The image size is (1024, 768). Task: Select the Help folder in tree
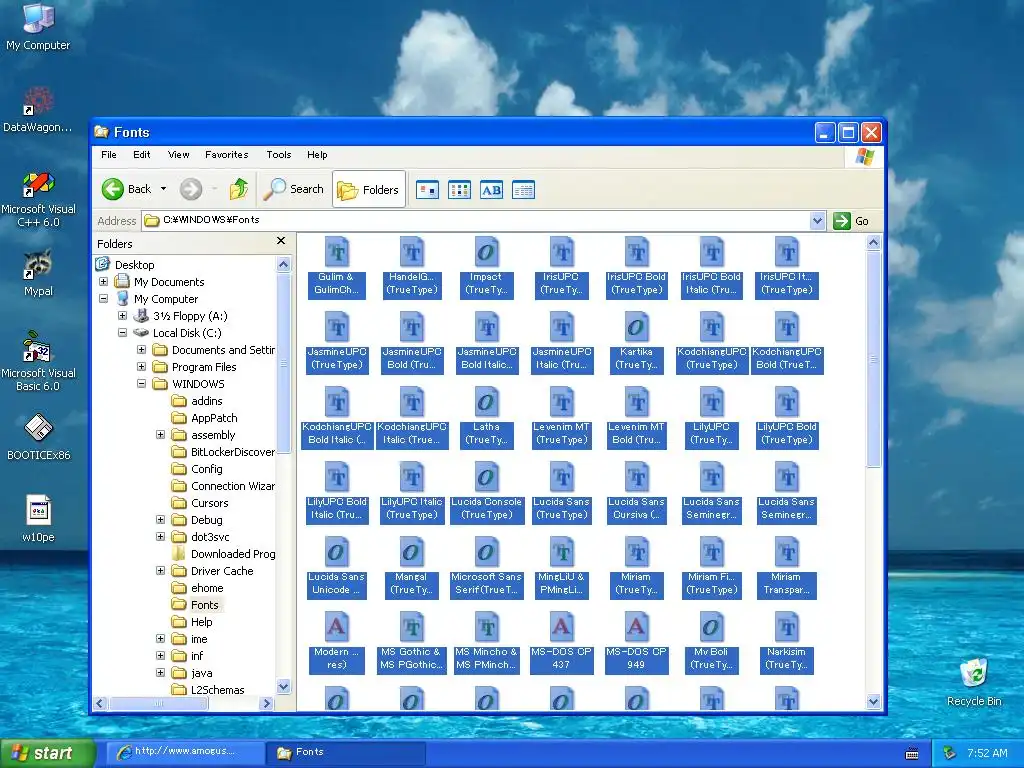192,622
